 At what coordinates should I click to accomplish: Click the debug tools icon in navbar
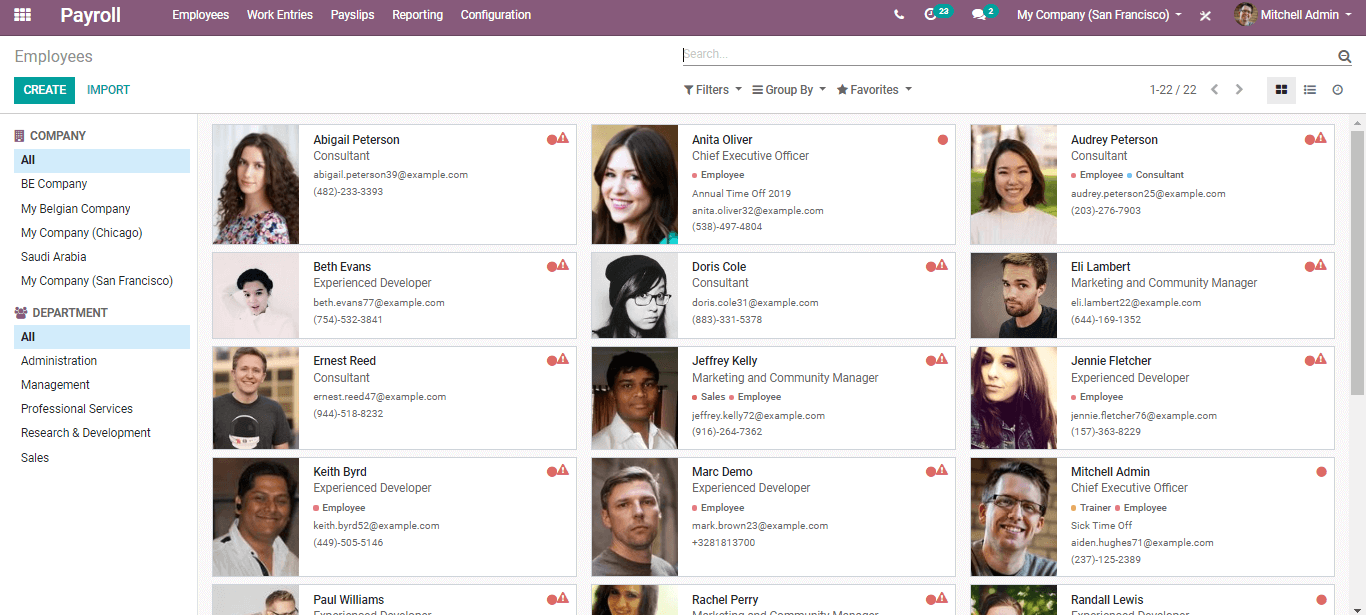pos(1205,15)
